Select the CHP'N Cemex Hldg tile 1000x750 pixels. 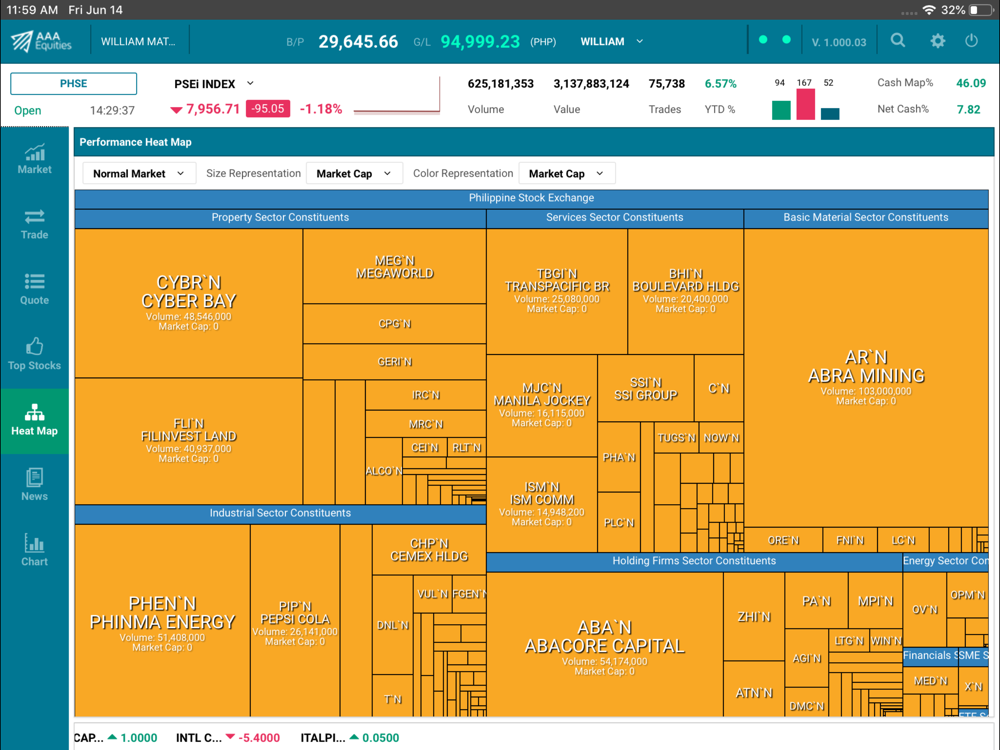(x=429, y=549)
